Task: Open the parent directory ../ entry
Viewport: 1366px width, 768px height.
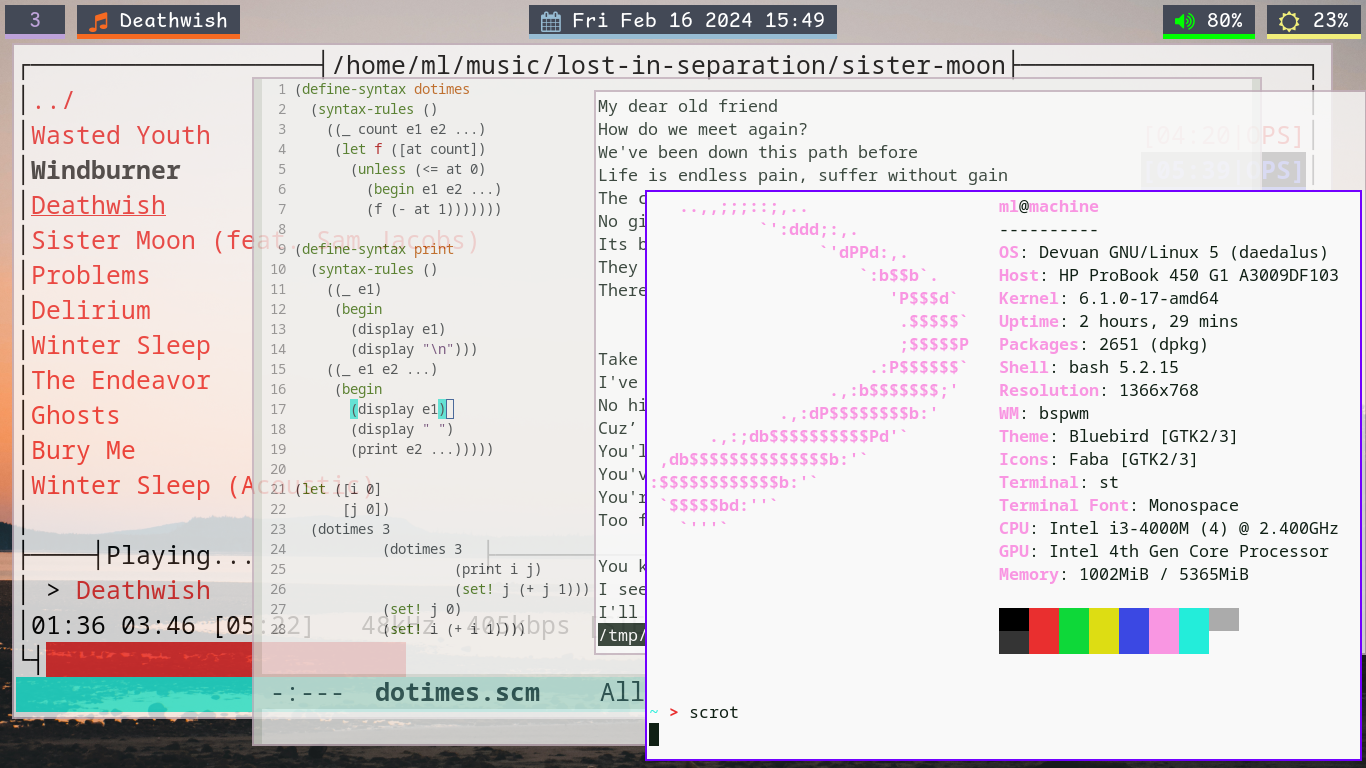Action: (53, 100)
